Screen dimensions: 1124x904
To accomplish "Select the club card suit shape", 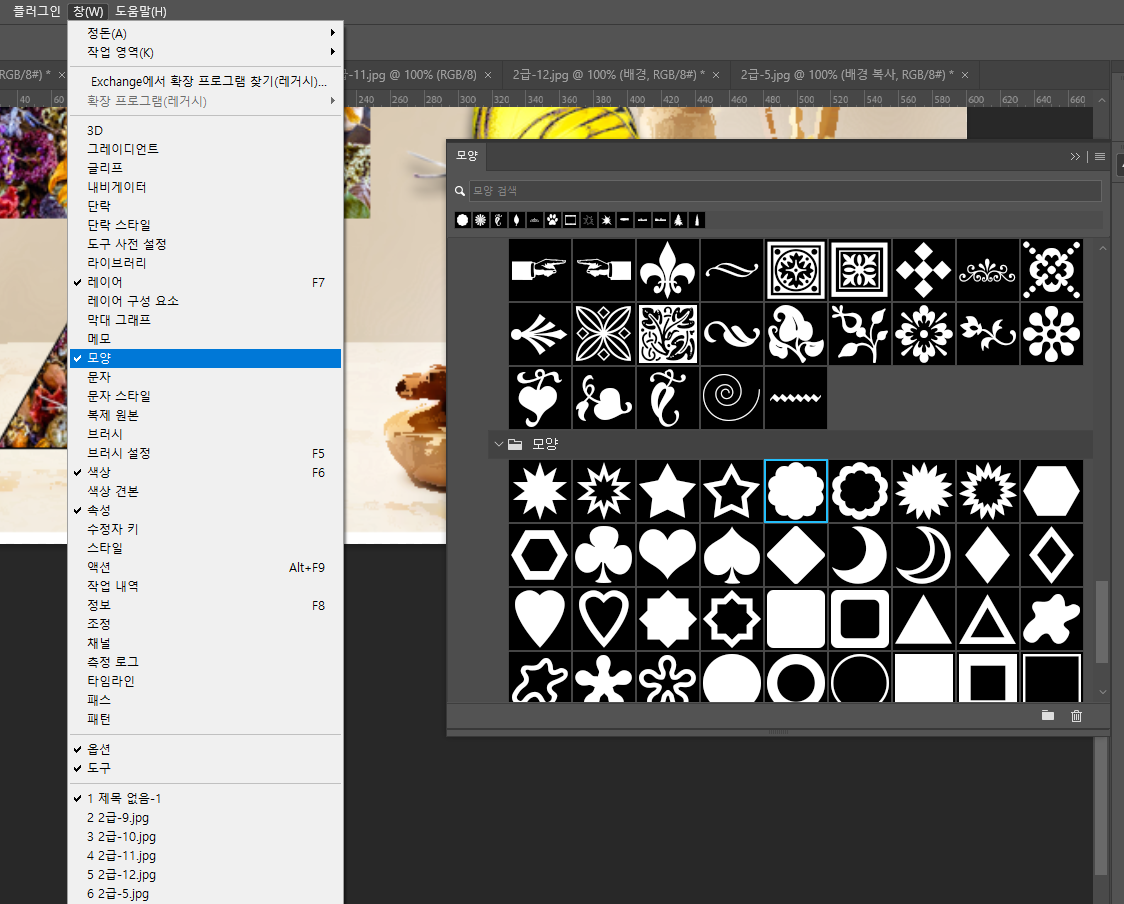I will pos(604,555).
